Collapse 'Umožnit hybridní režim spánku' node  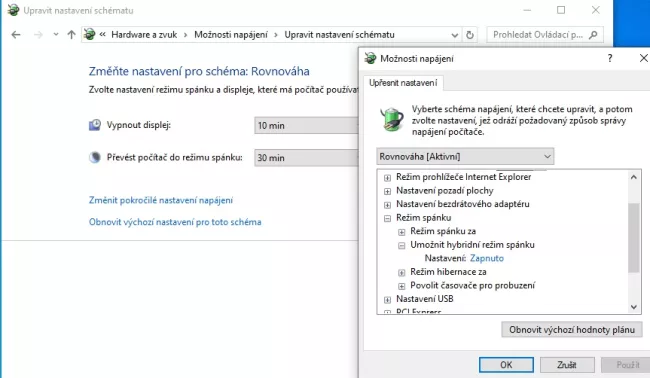(x=401, y=246)
